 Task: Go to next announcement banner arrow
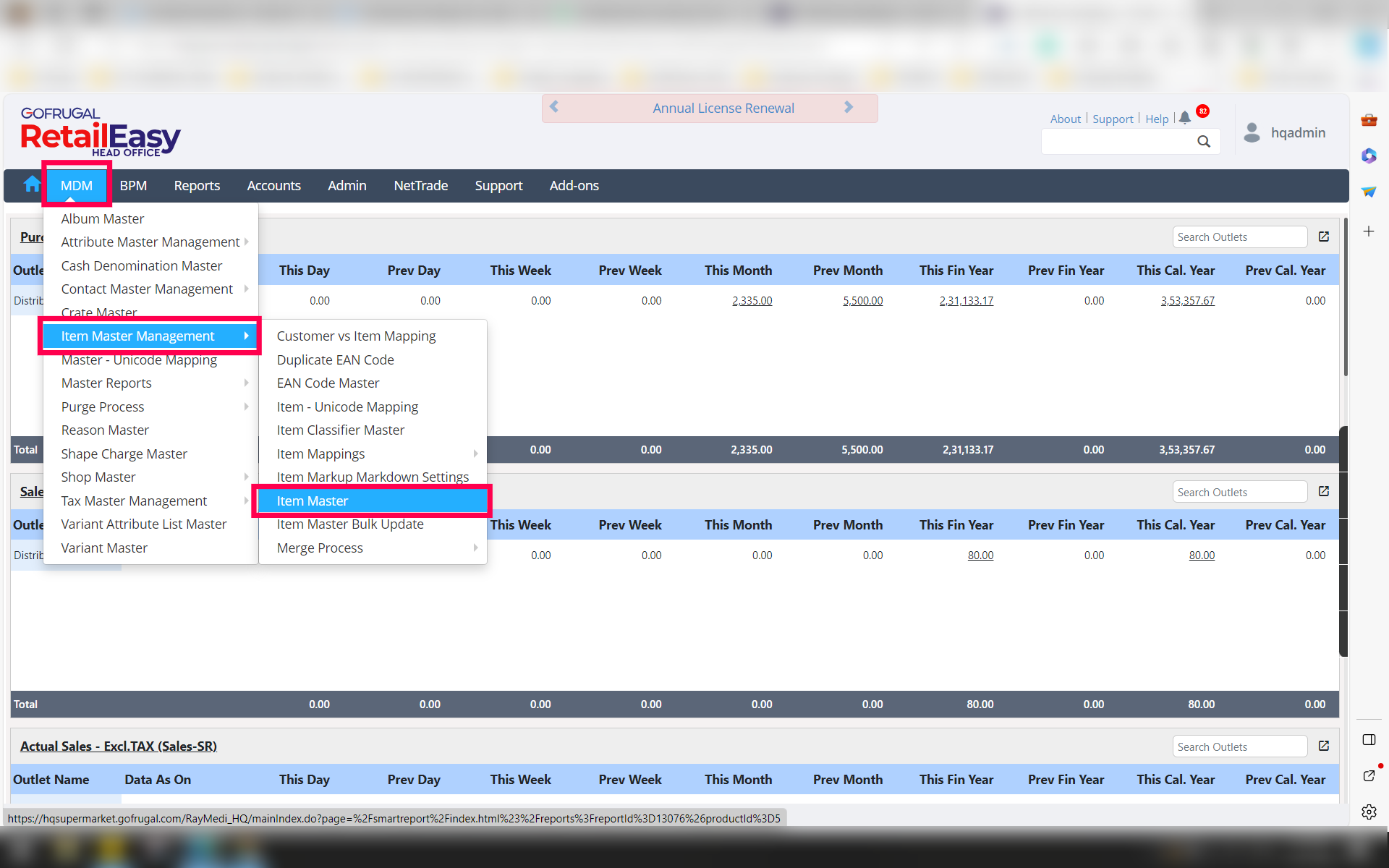coord(849,108)
